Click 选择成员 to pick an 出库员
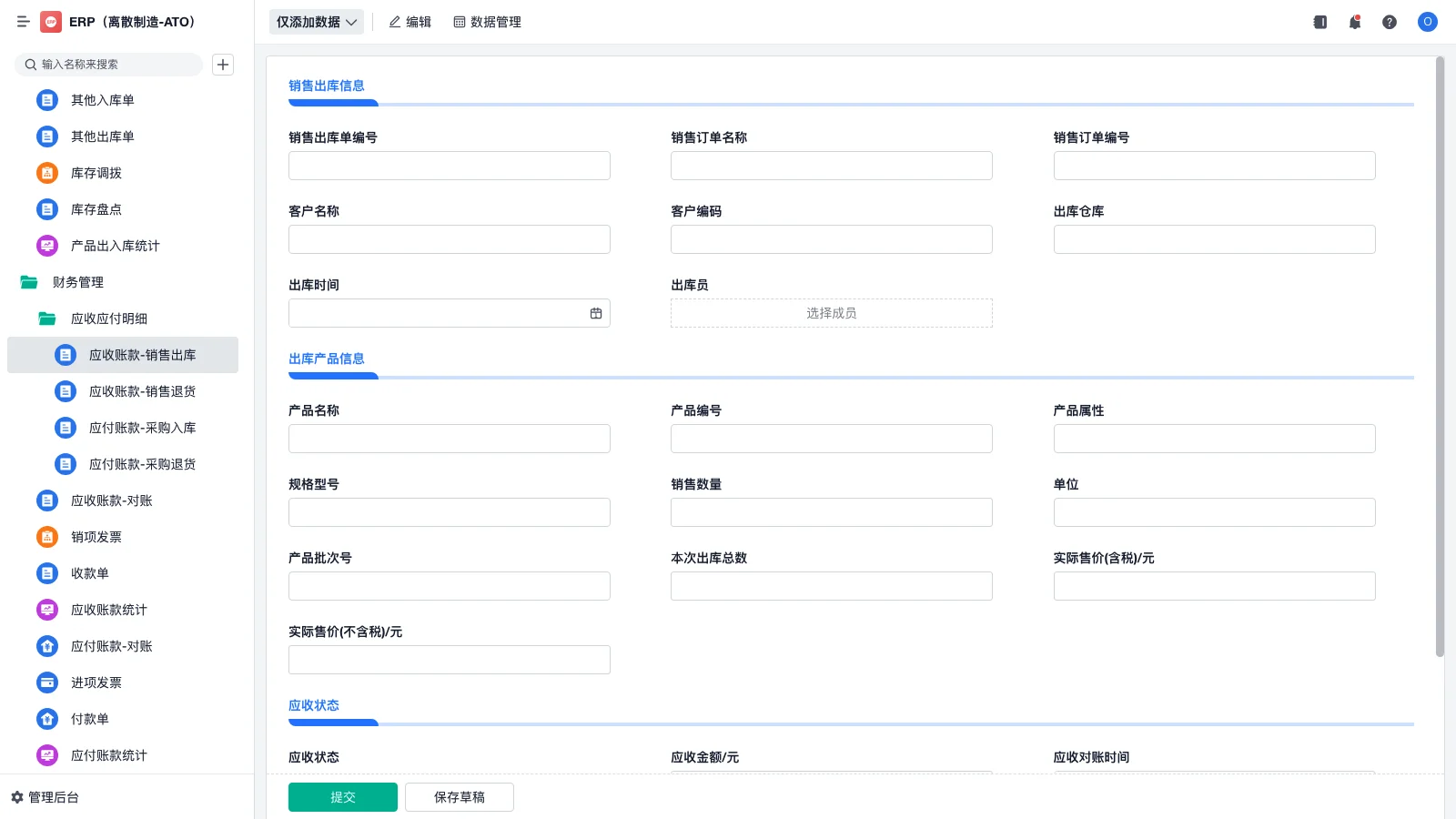The height and width of the screenshot is (819, 1456). (830, 312)
